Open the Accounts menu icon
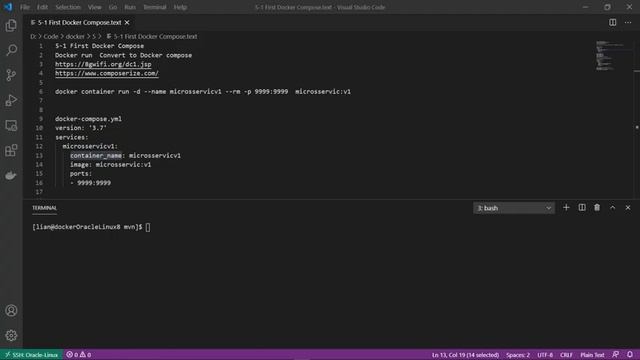Screen dimensions: 640x360 coord(11,311)
